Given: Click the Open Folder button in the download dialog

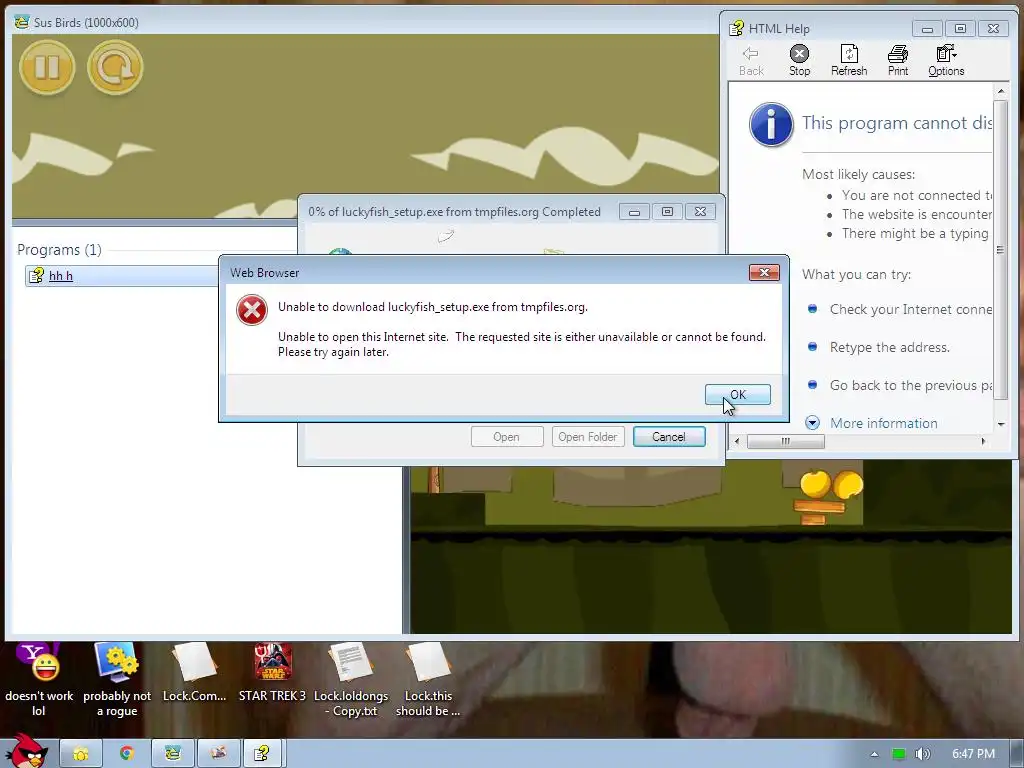Looking at the screenshot, I should [588, 437].
